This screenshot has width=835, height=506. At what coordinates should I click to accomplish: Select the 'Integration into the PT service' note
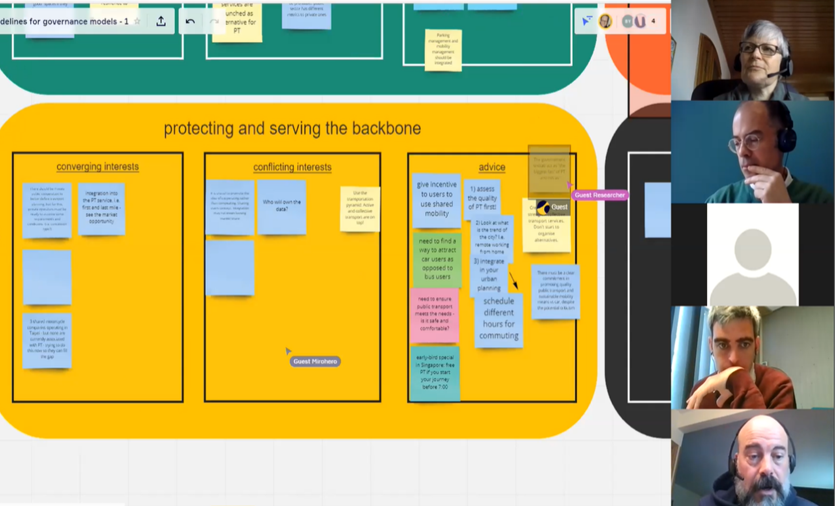pyautogui.click(x=102, y=209)
